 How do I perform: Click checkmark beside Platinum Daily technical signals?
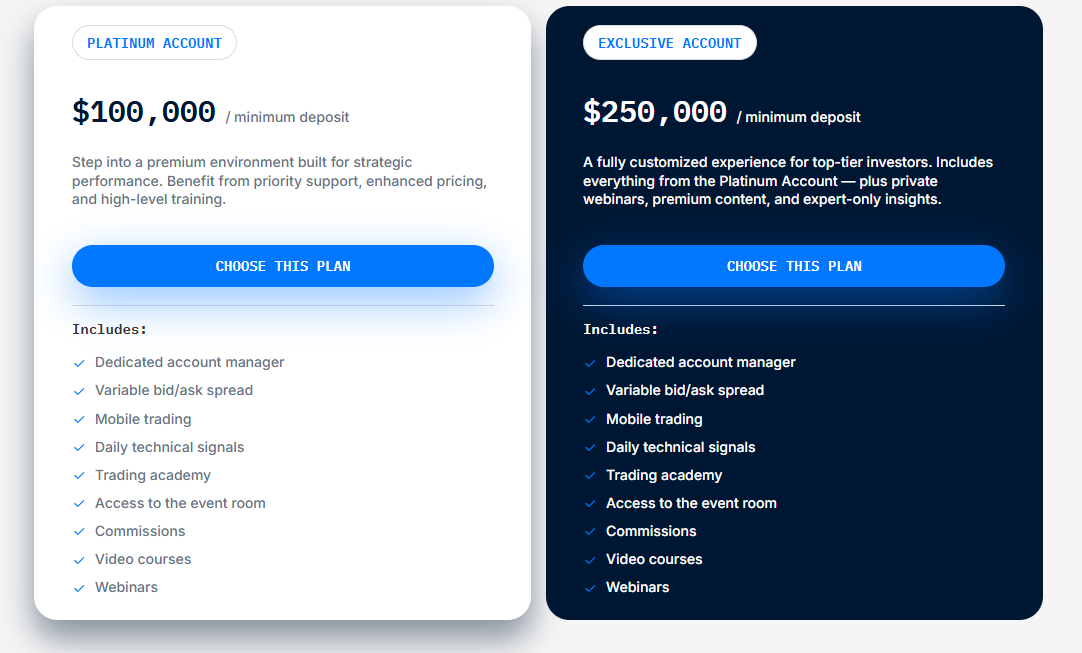tap(79, 448)
